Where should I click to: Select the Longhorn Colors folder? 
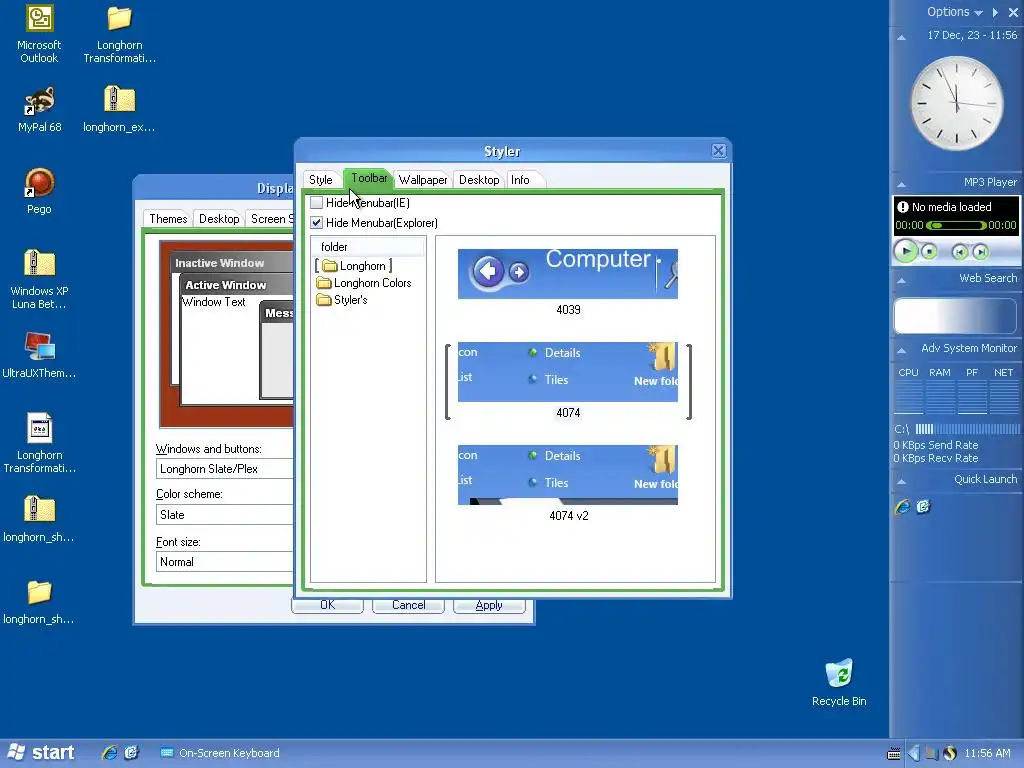[364, 283]
